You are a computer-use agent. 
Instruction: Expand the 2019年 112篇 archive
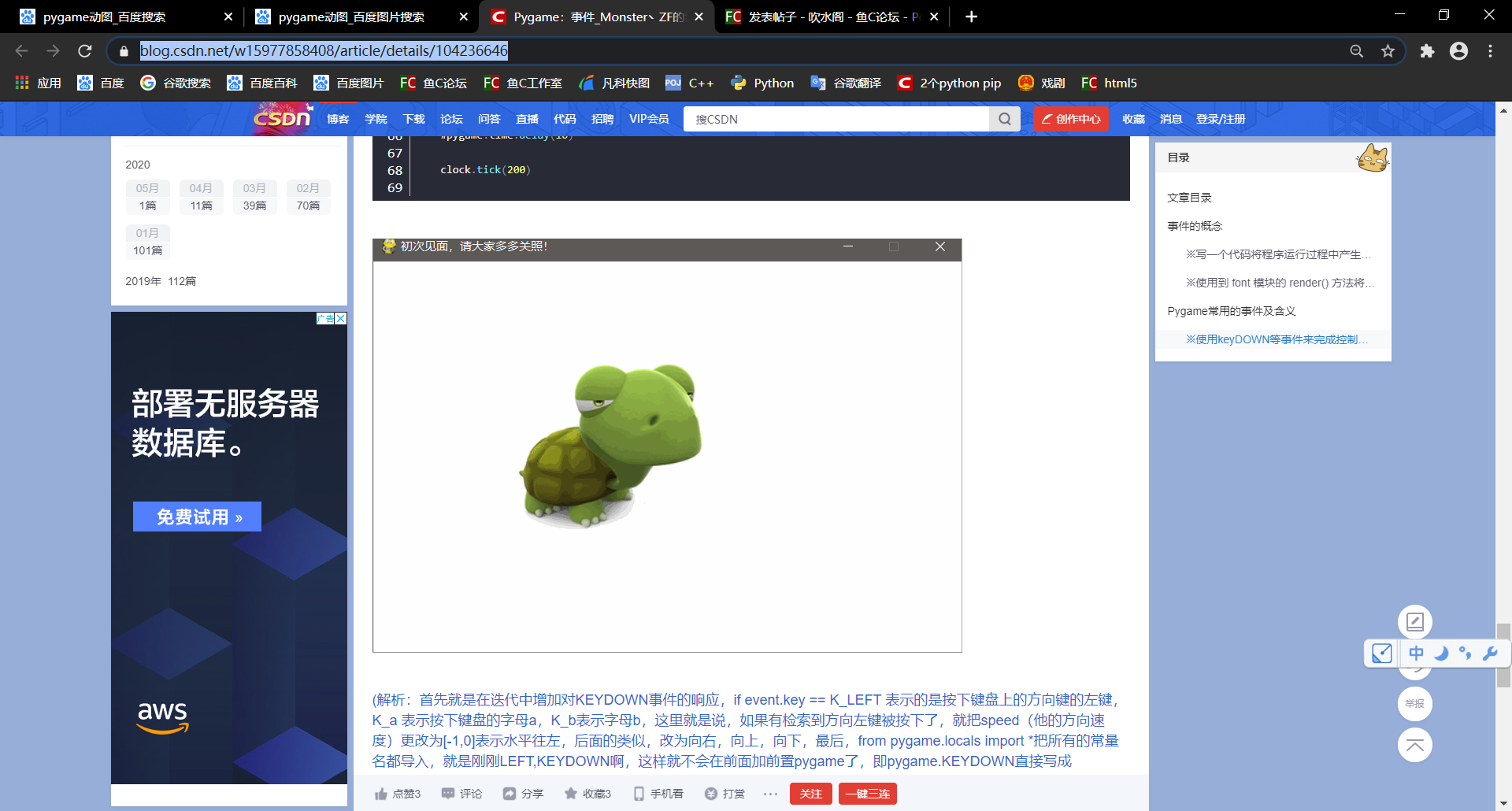pos(161,281)
